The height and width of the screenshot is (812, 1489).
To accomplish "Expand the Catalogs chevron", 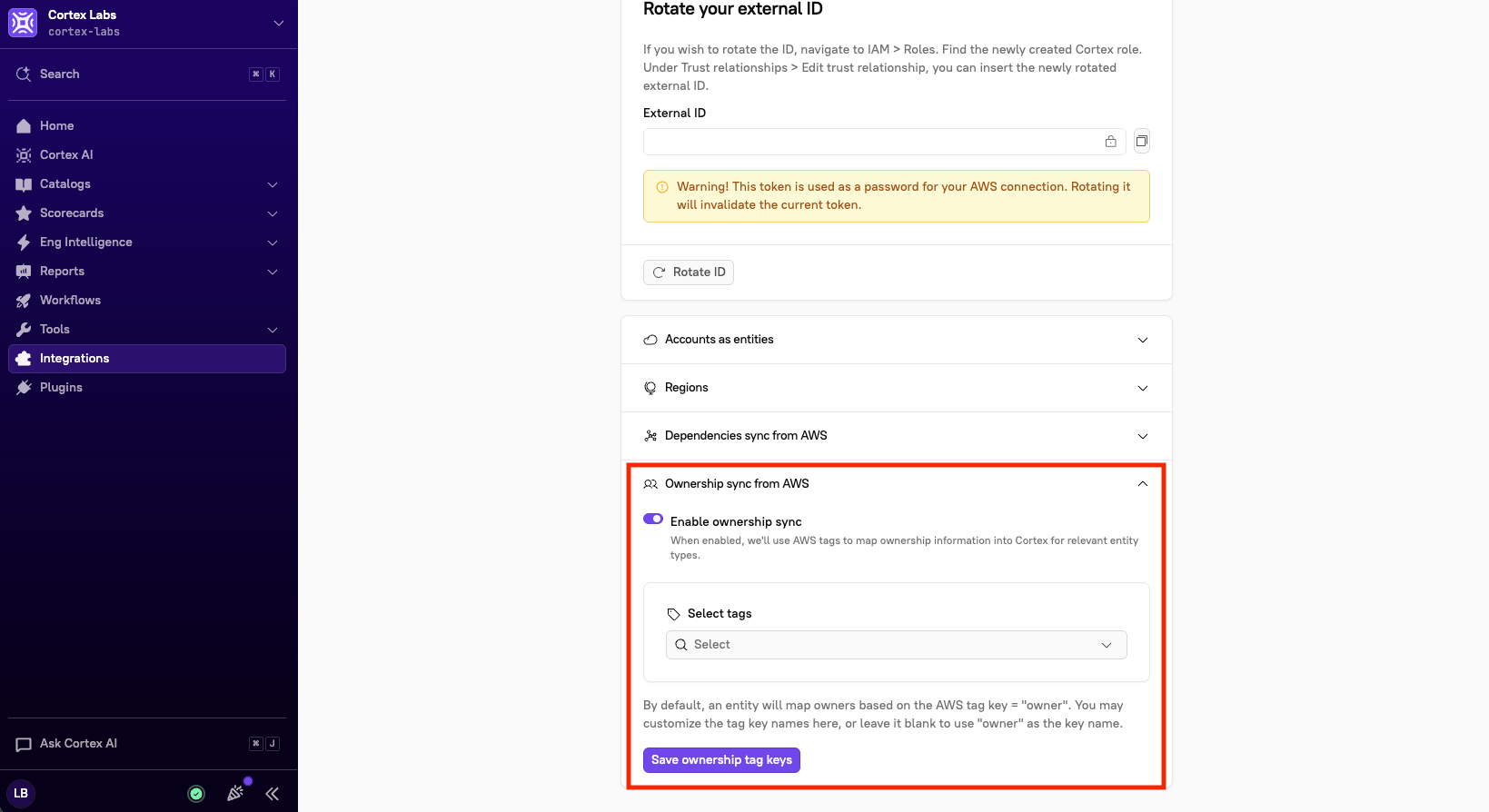I will click(x=273, y=184).
